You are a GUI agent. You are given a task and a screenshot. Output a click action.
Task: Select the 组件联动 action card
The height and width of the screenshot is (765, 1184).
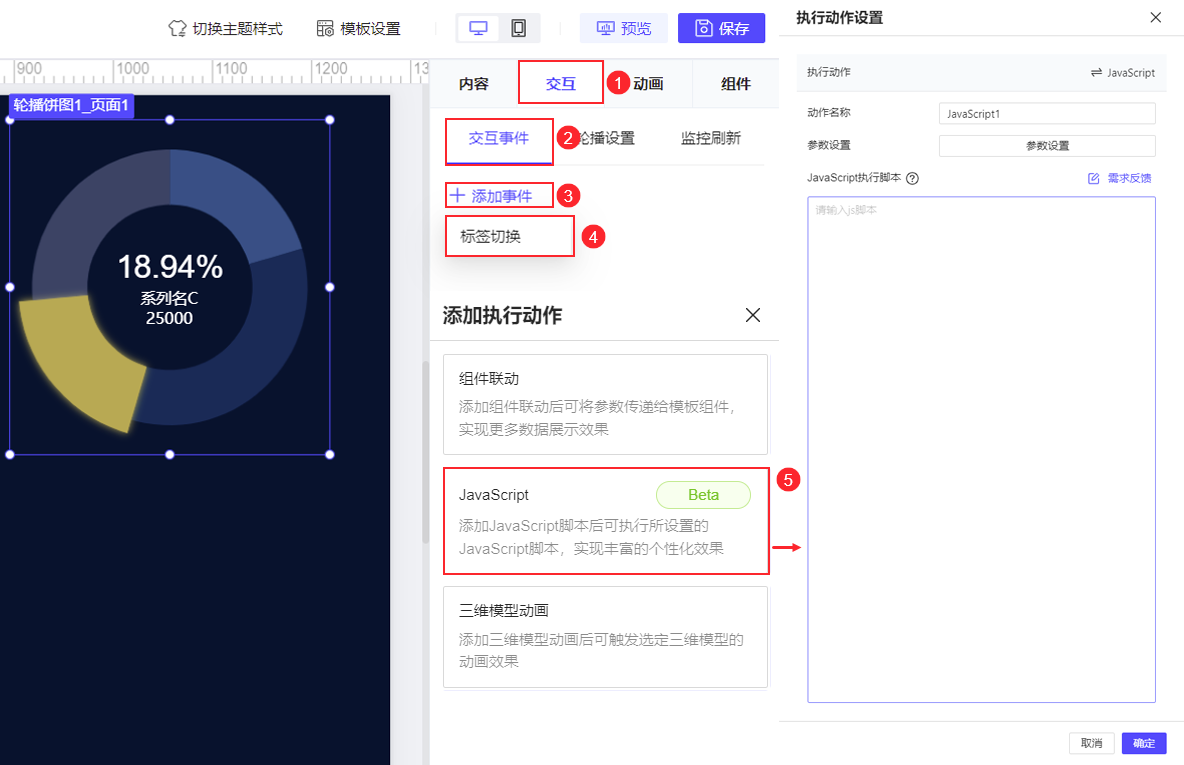(606, 404)
